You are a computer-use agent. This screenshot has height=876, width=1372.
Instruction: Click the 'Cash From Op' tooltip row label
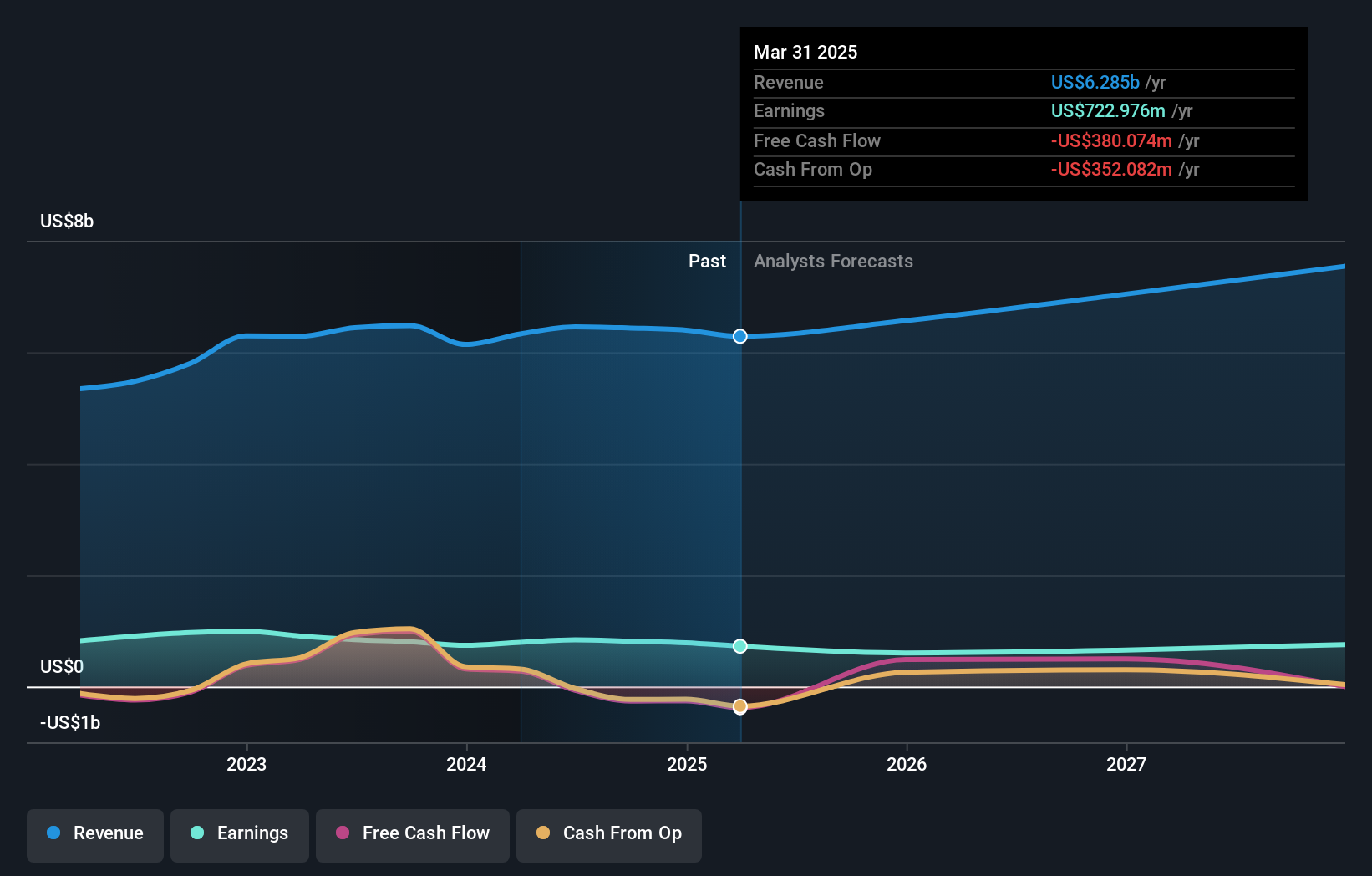point(813,169)
